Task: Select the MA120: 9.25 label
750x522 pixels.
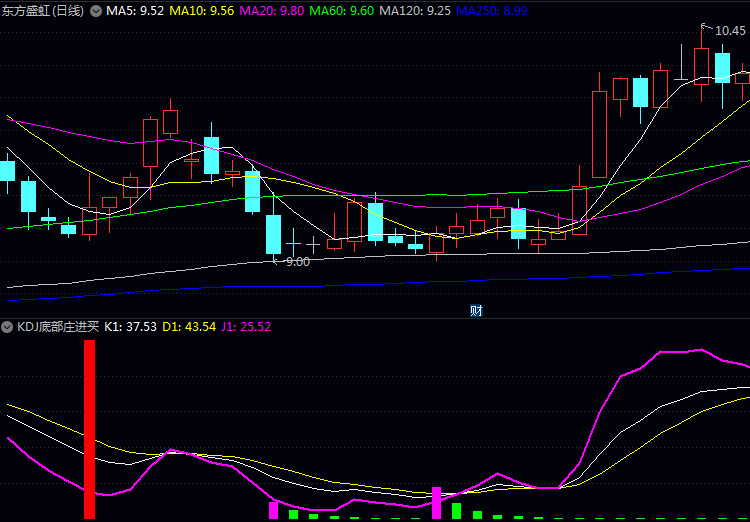Action: [415, 11]
